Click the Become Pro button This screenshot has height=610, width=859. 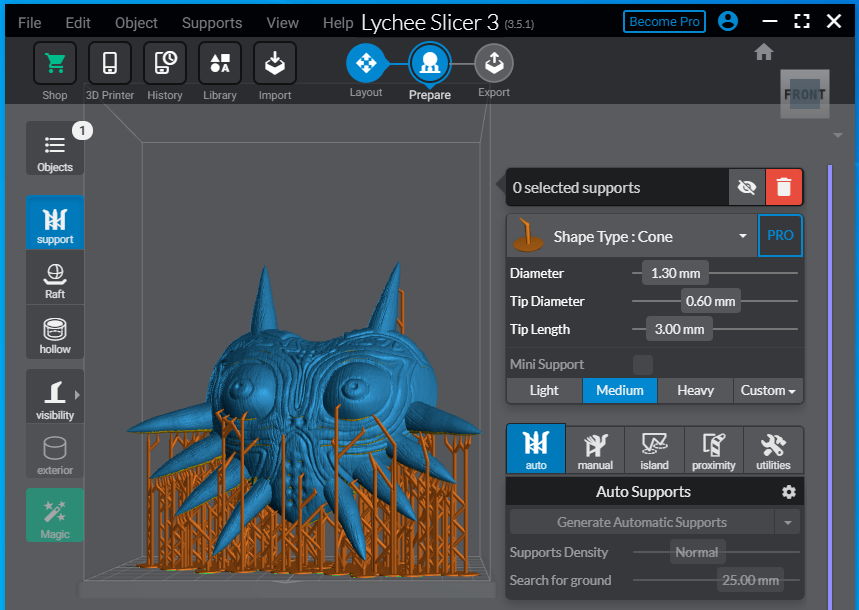[x=664, y=21]
